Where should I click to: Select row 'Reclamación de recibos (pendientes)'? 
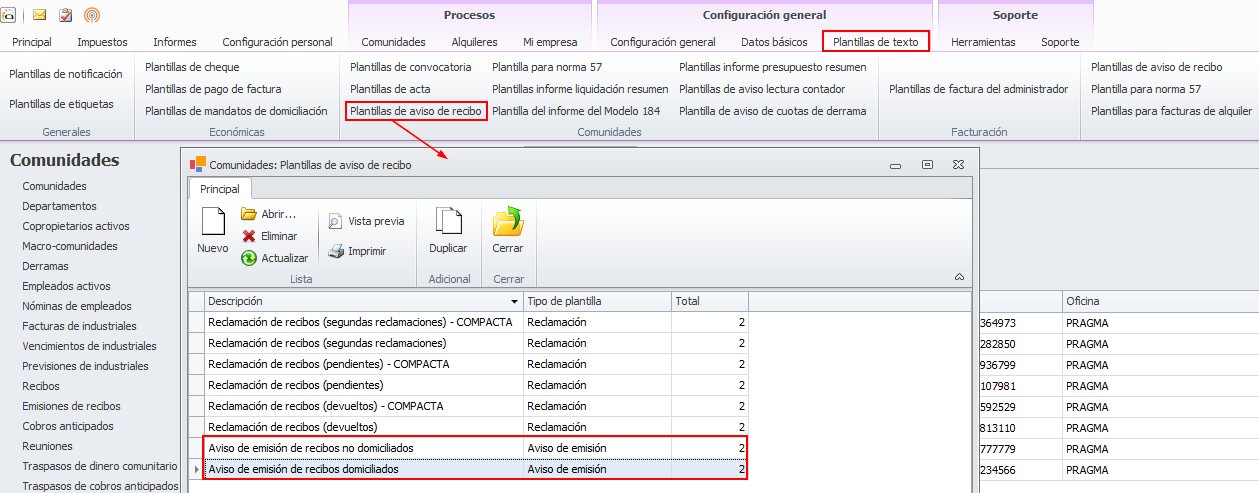(x=470, y=385)
